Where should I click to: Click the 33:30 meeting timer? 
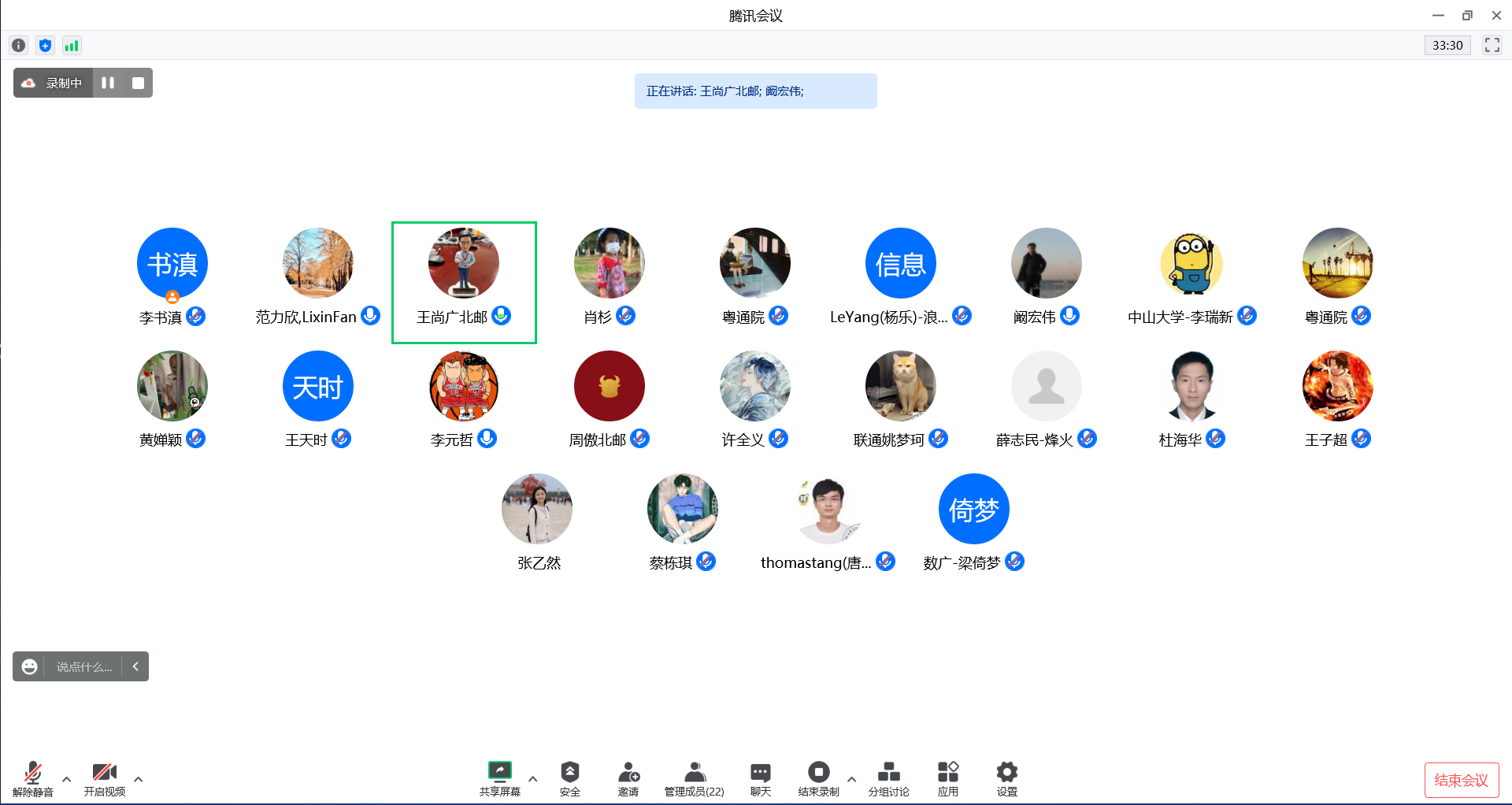click(1447, 45)
